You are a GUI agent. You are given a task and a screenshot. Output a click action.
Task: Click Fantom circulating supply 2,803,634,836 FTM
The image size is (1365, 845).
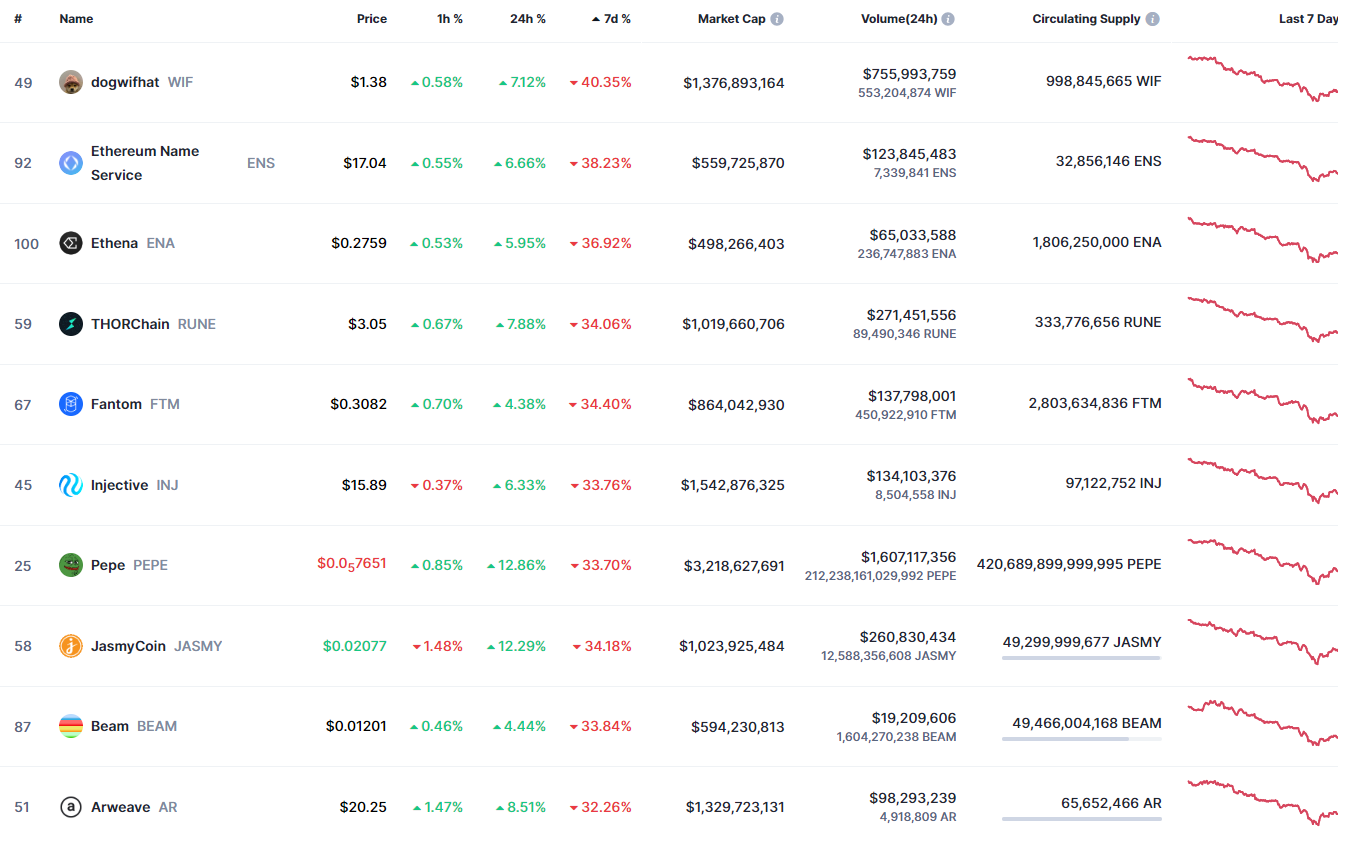(1095, 403)
